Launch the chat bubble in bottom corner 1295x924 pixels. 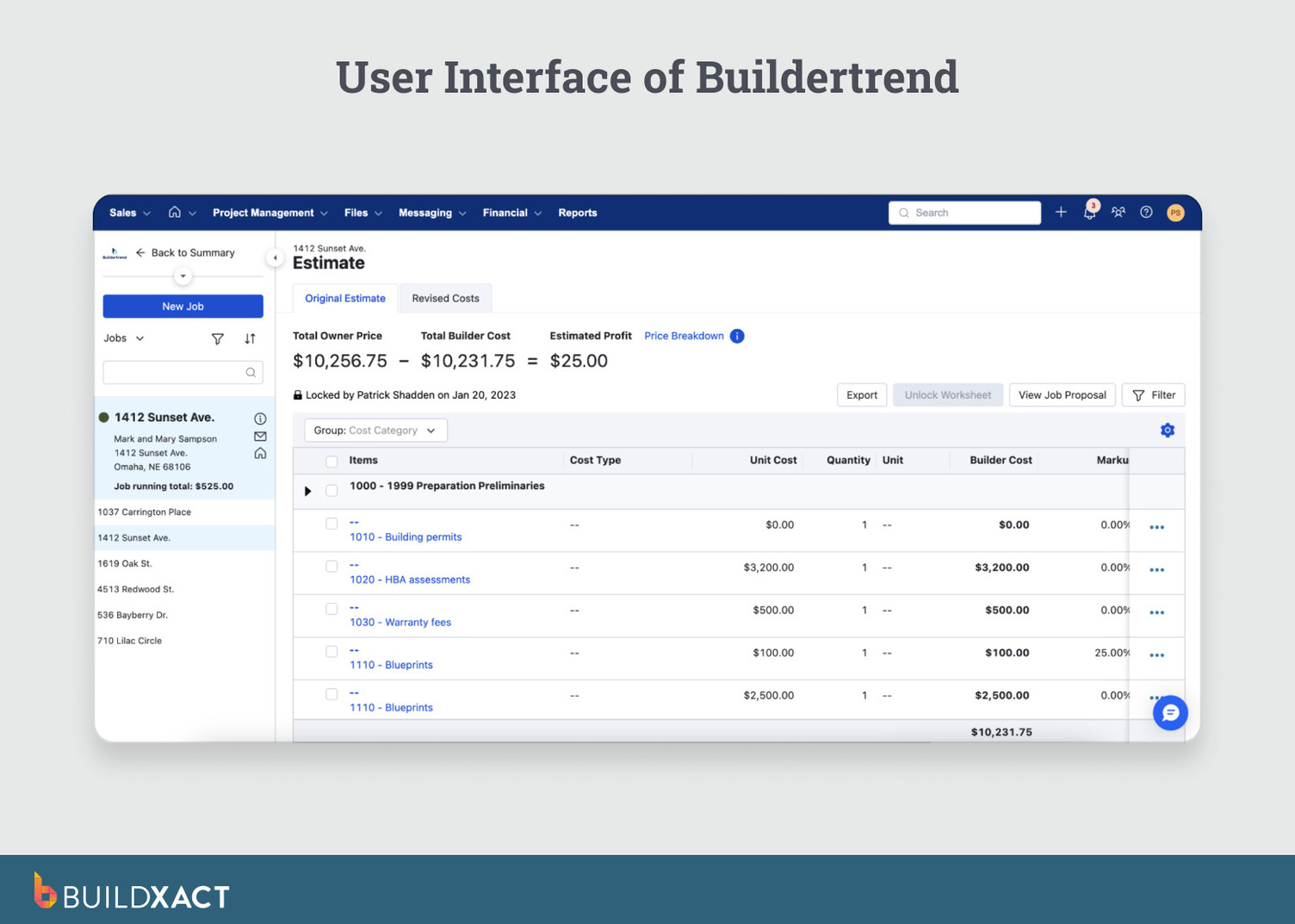1169,713
